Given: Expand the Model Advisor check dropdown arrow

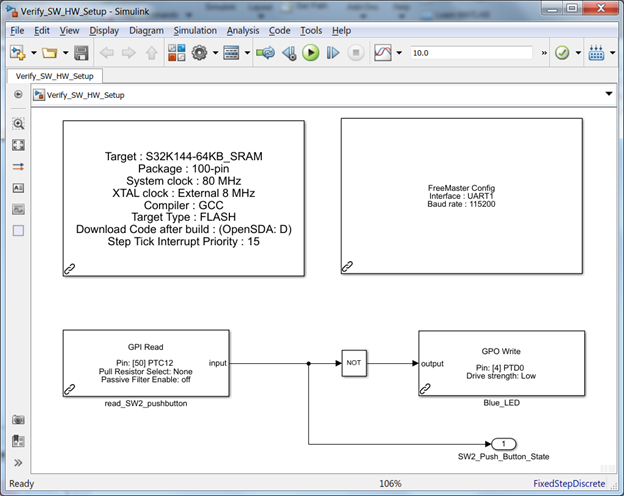Looking at the screenshot, I should (x=578, y=53).
